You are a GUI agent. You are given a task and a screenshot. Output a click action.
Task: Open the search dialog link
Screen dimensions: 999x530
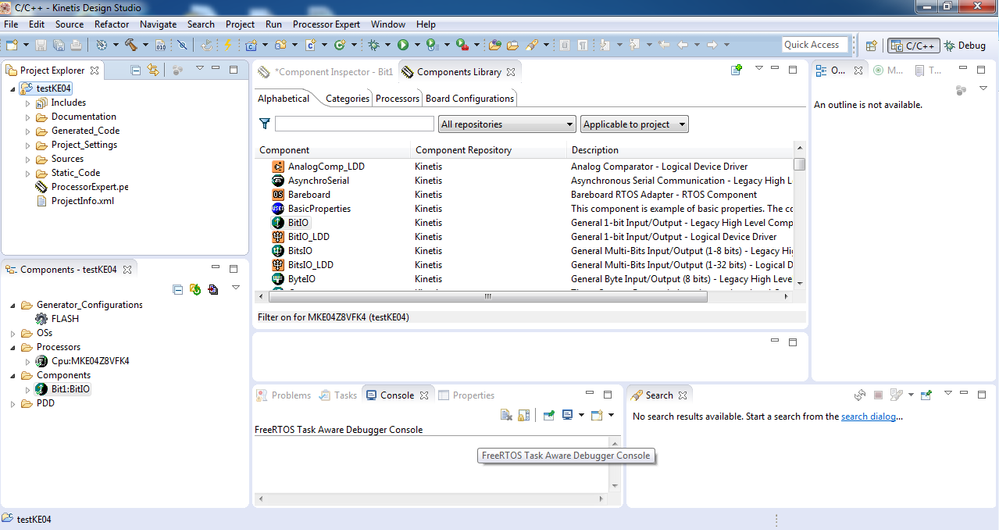tap(869, 416)
